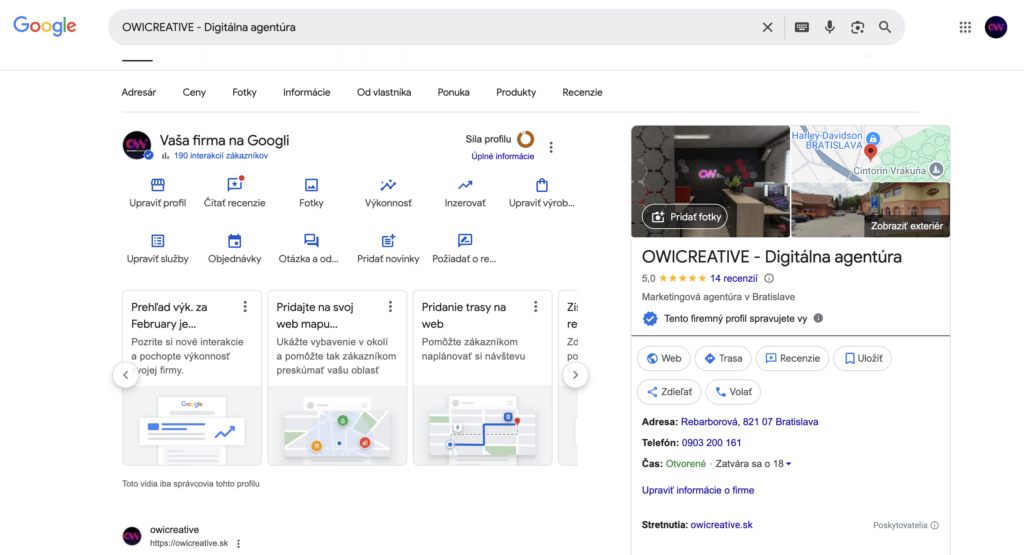Screen dimensions: 1024x555
Task: Select the Produkty tab
Action: [516, 93]
